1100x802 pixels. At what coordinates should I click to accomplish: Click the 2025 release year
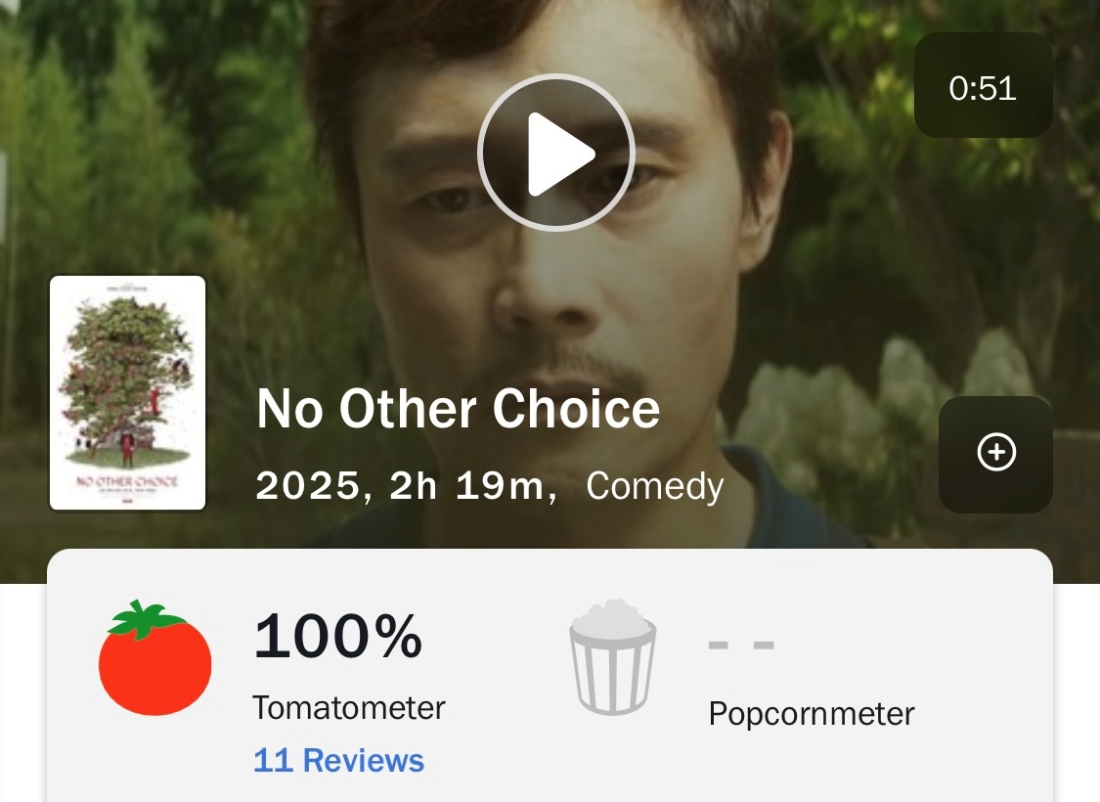(308, 487)
